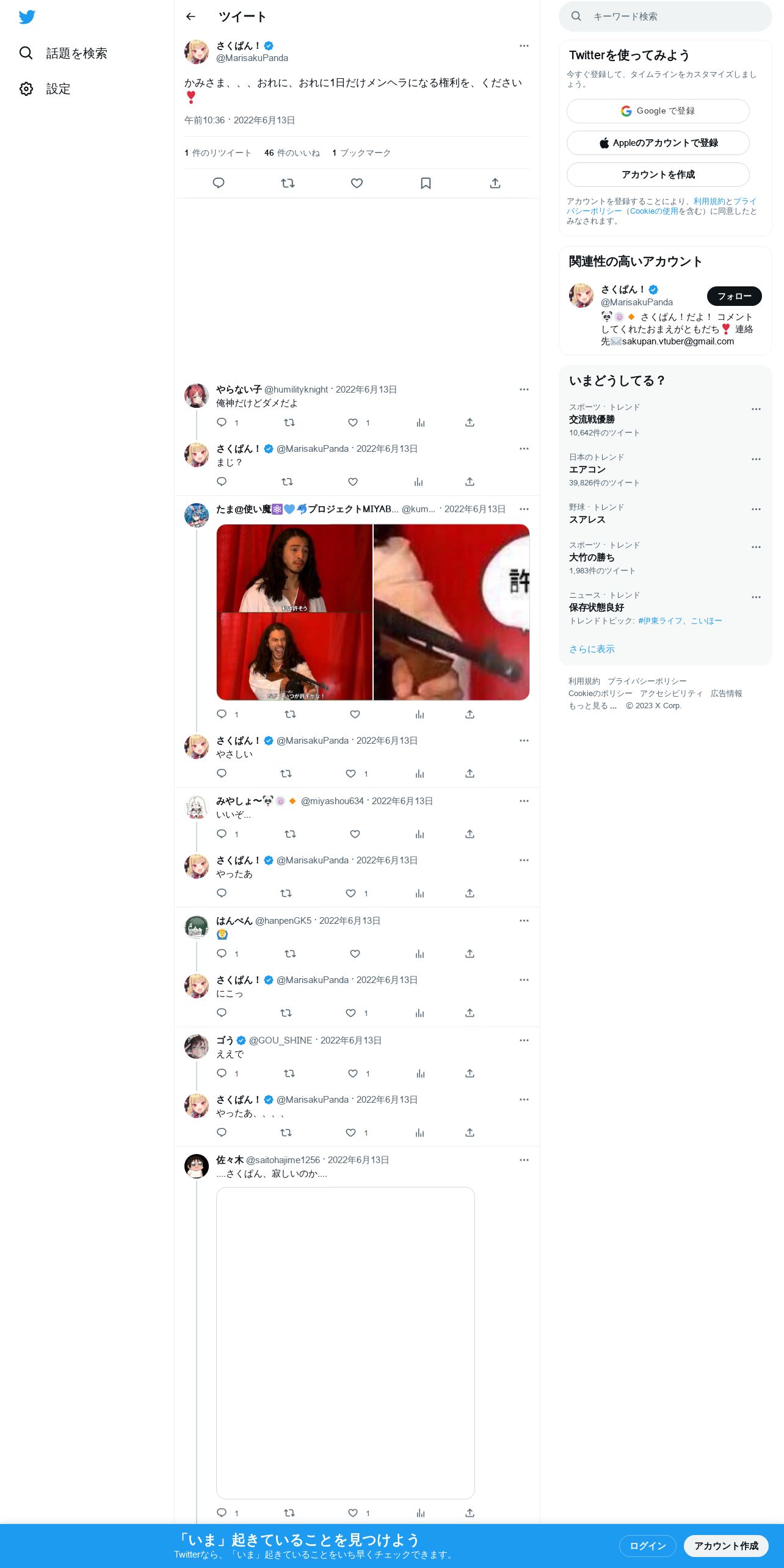View analytics of the やらない子 reply
The width and height of the screenshot is (784, 1568).
421,423
